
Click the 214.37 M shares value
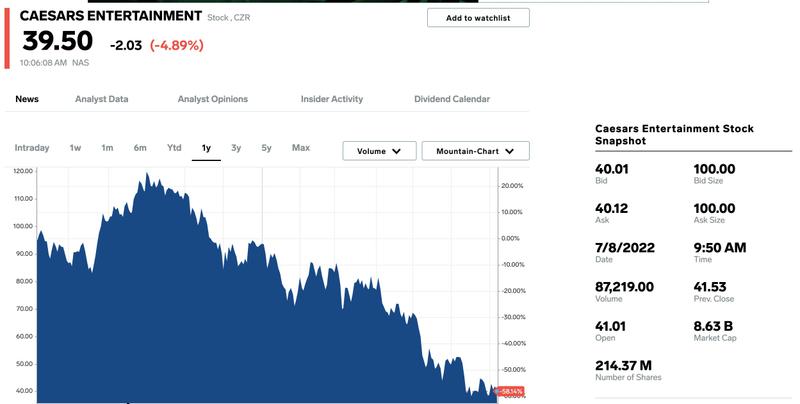pyautogui.click(x=623, y=365)
